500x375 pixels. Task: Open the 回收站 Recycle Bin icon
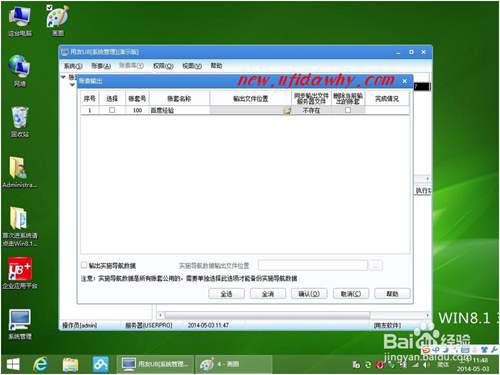coord(20,121)
